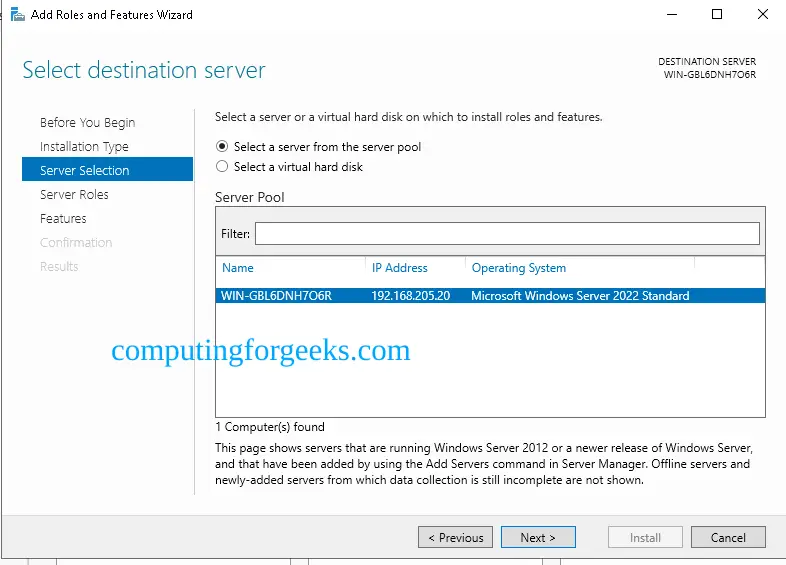Close the wizard window
786x565 pixels.
(x=762, y=15)
